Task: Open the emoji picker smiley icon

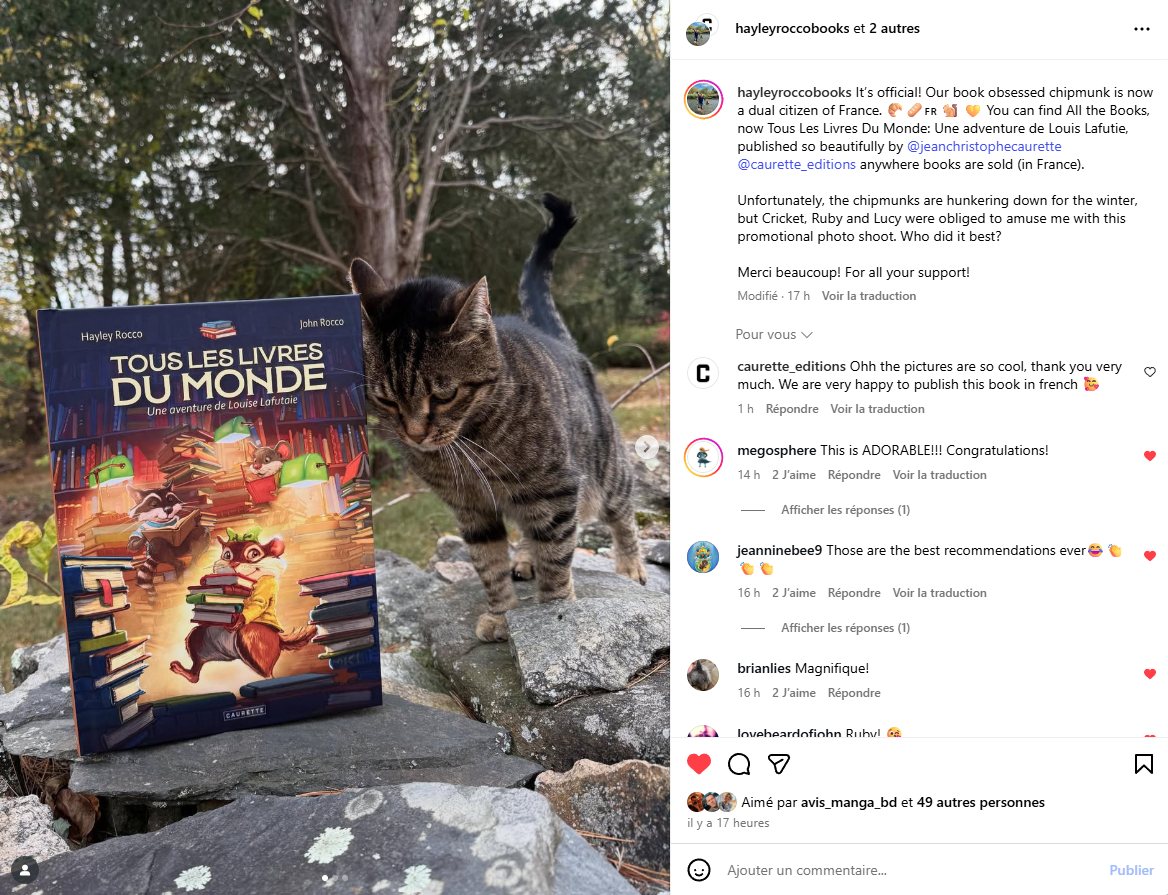Action: pyautogui.click(x=699, y=870)
